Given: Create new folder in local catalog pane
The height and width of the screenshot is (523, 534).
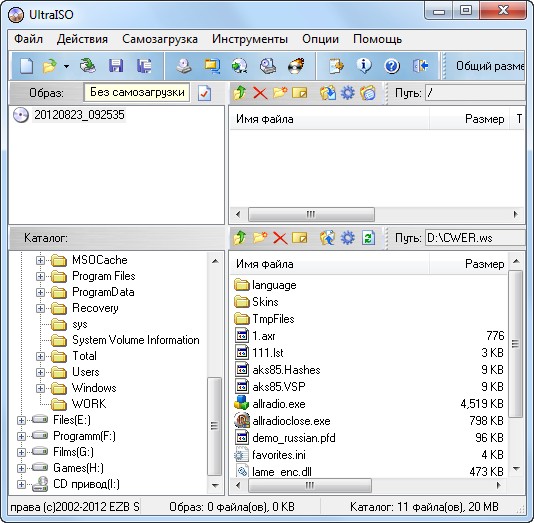Looking at the screenshot, I should [x=260, y=237].
